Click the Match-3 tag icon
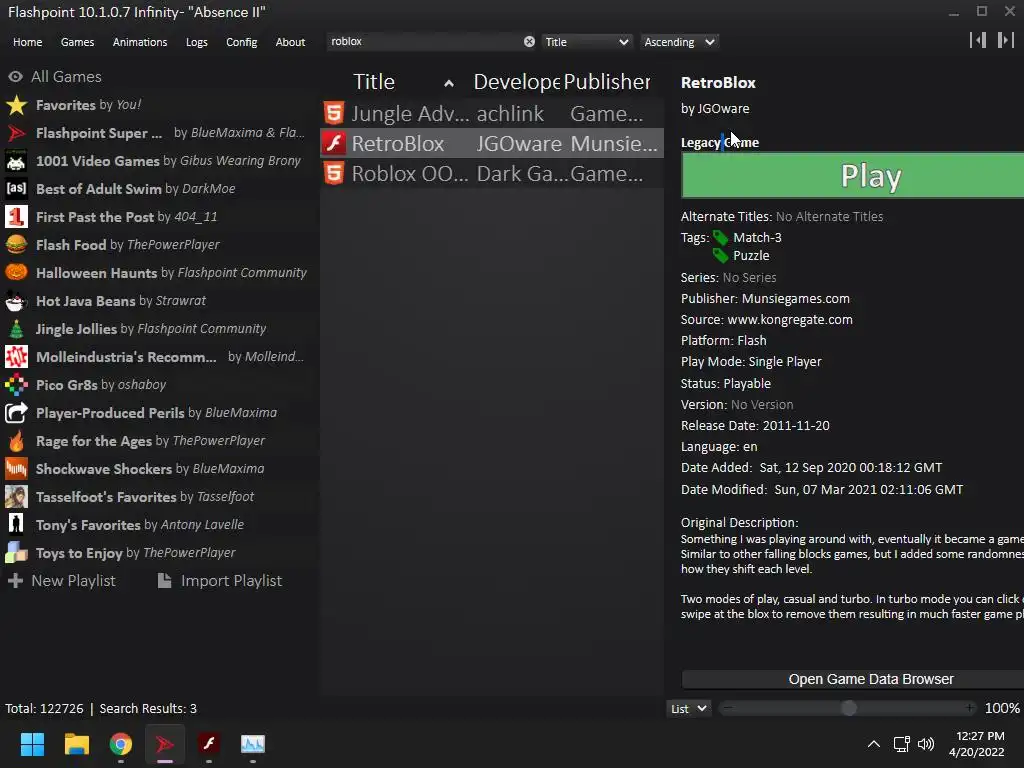Viewport: 1024px width, 768px height. tap(720, 238)
